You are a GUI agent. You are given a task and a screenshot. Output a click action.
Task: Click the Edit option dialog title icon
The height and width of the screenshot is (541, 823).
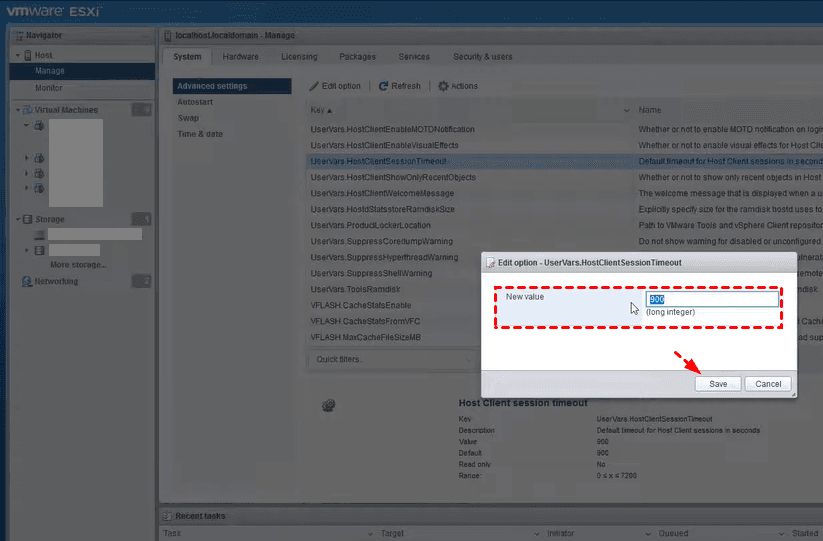click(x=490, y=263)
